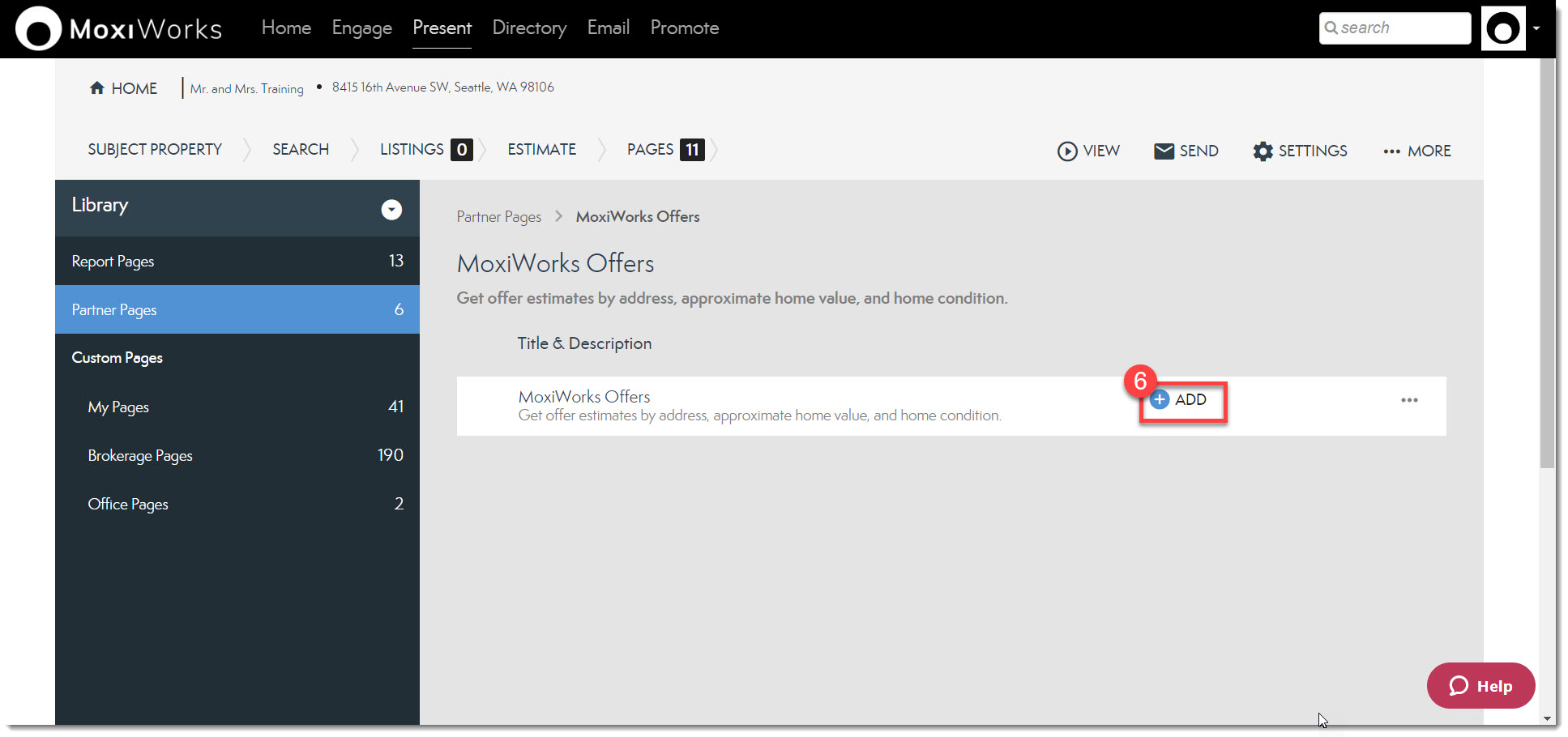1568x737 pixels.
Task: Go to Promote in top navigation
Action: pos(684,28)
